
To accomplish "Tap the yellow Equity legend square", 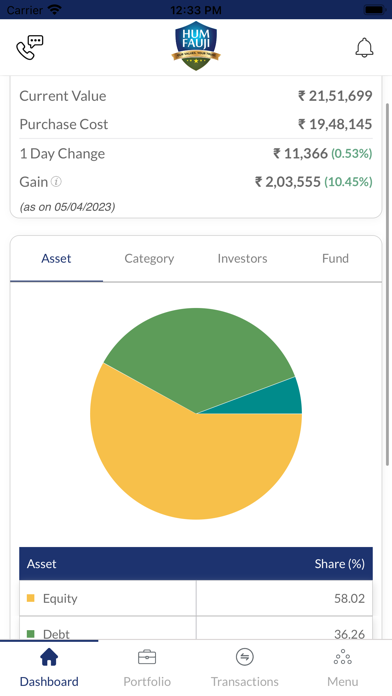I will coord(31,598).
